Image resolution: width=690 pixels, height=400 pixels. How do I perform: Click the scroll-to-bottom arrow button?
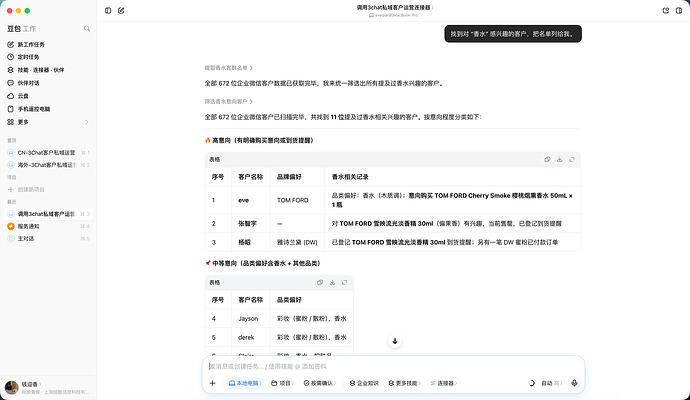[395, 341]
